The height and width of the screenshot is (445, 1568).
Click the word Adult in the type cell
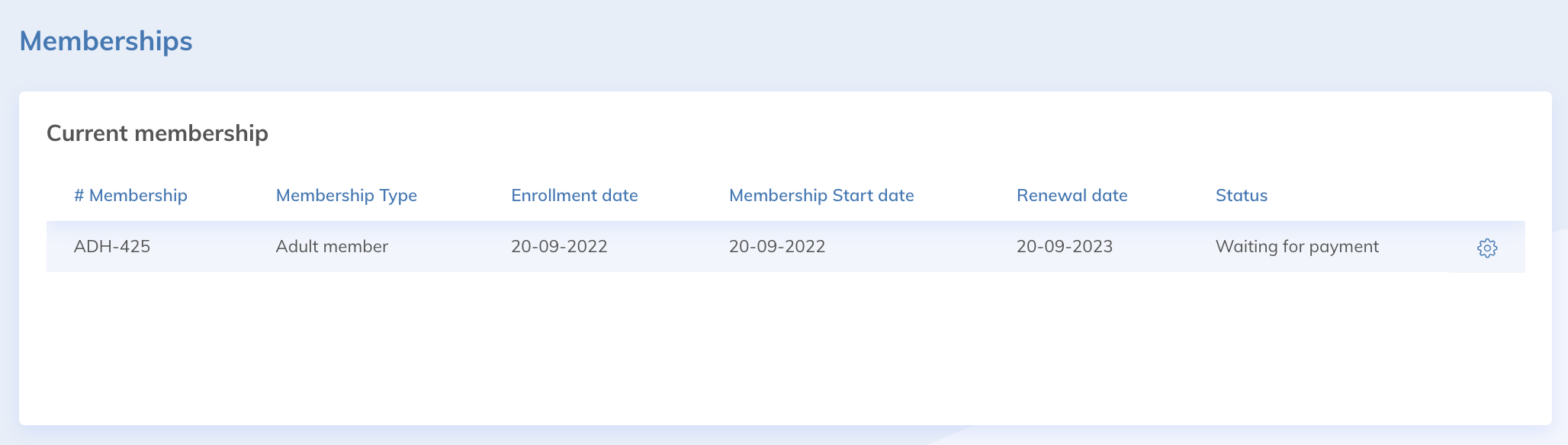point(295,246)
